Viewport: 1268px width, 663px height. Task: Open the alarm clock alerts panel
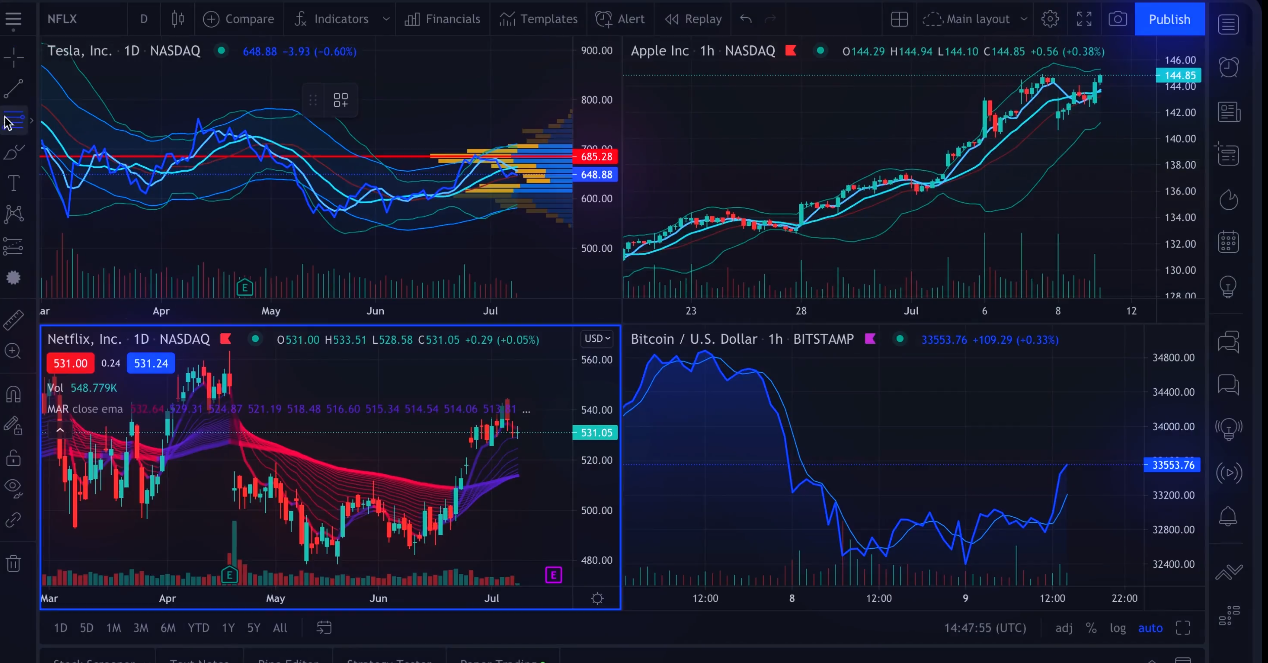[x=1229, y=67]
